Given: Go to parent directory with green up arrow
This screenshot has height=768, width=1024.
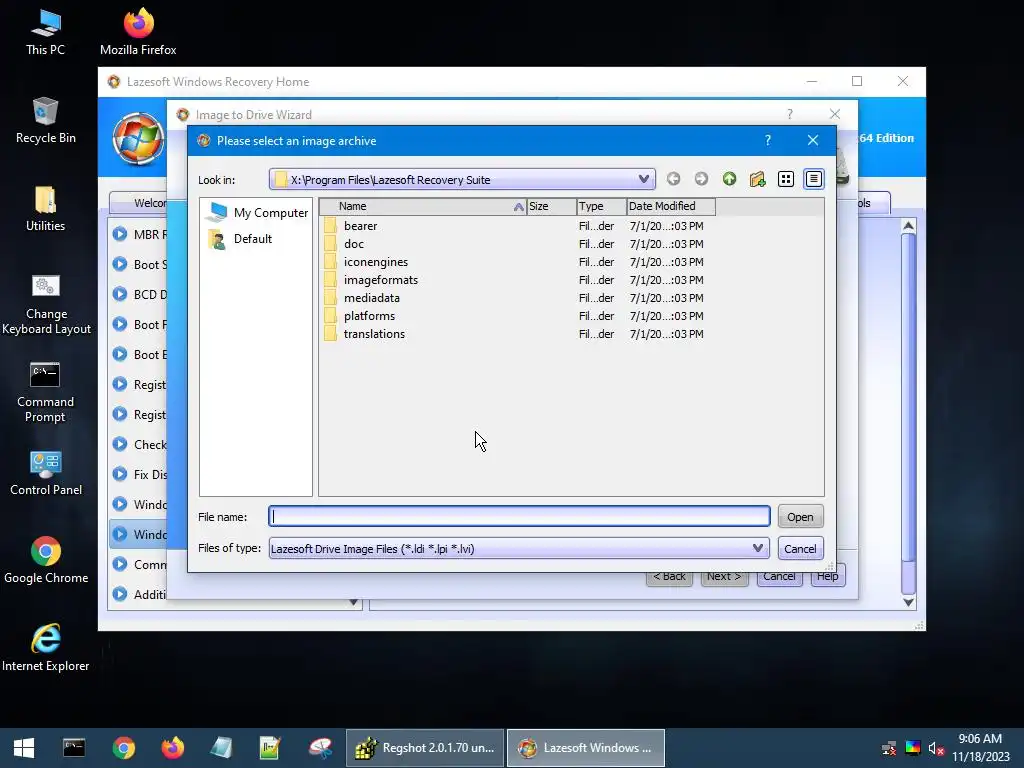Looking at the screenshot, I should point(729,179).
